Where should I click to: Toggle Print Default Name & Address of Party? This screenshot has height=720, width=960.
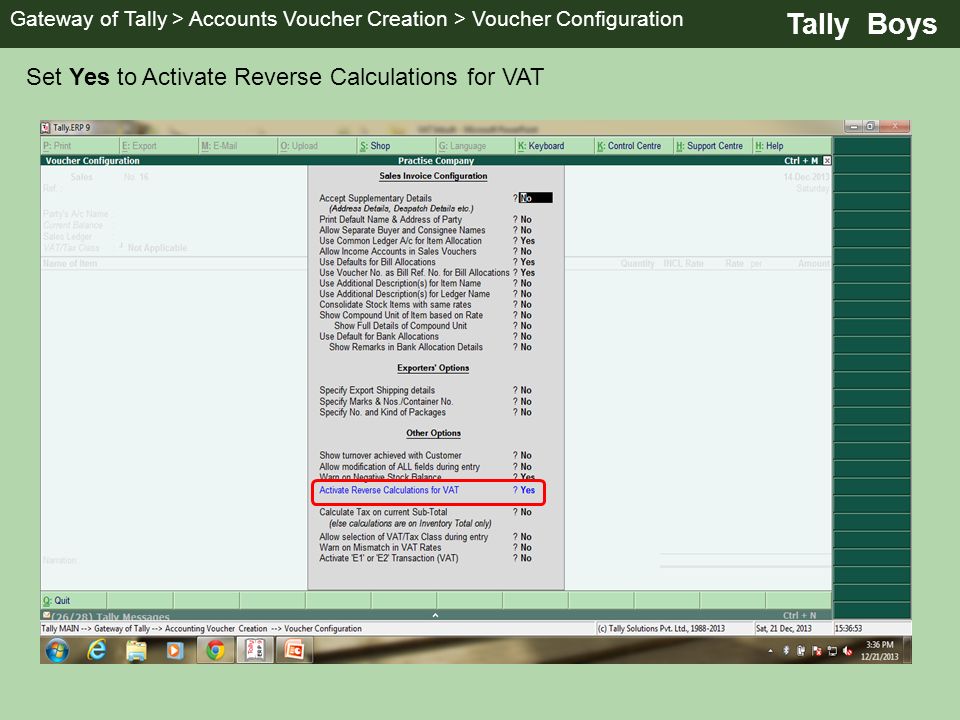tap(526, 219)
